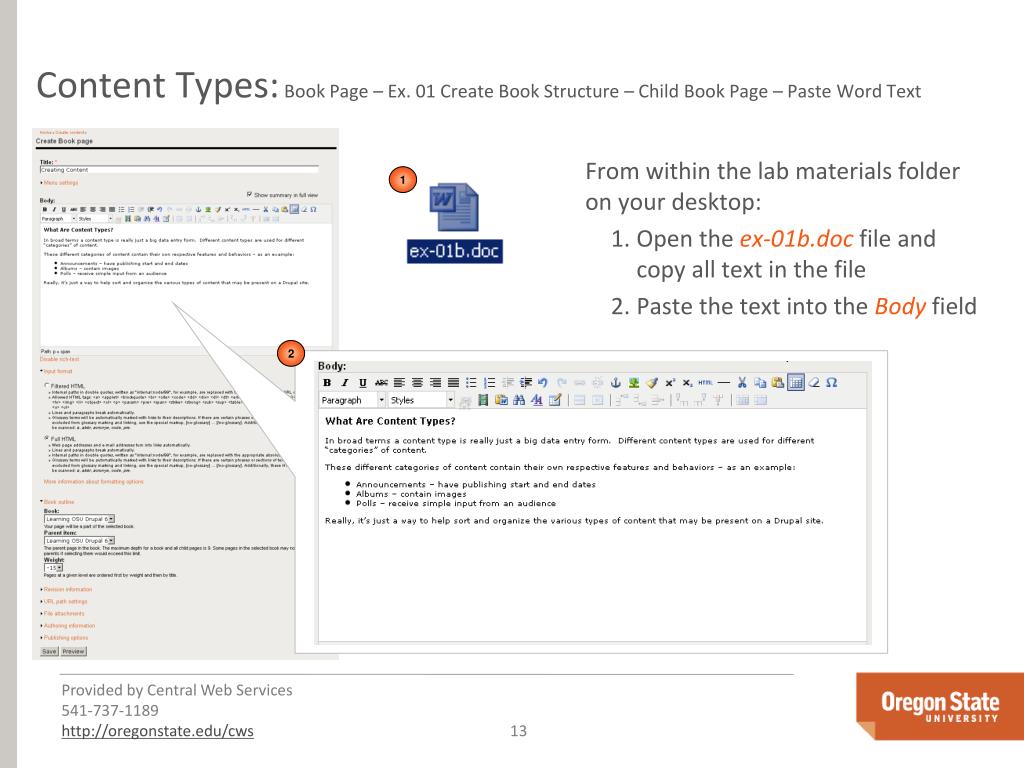The height and width of the screenshot is (768, 1024).
Task: Click Paste from Word icon in enlarged toolbar second row
Action: tap(501, 400)
